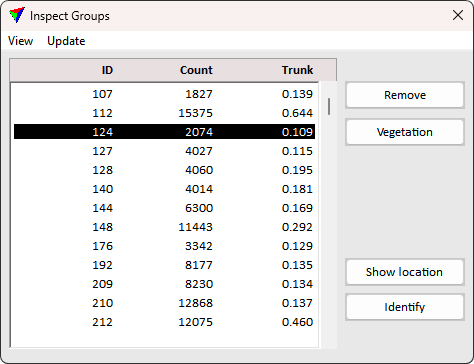Click the Inspect Groups application icon

coord(17,15)
